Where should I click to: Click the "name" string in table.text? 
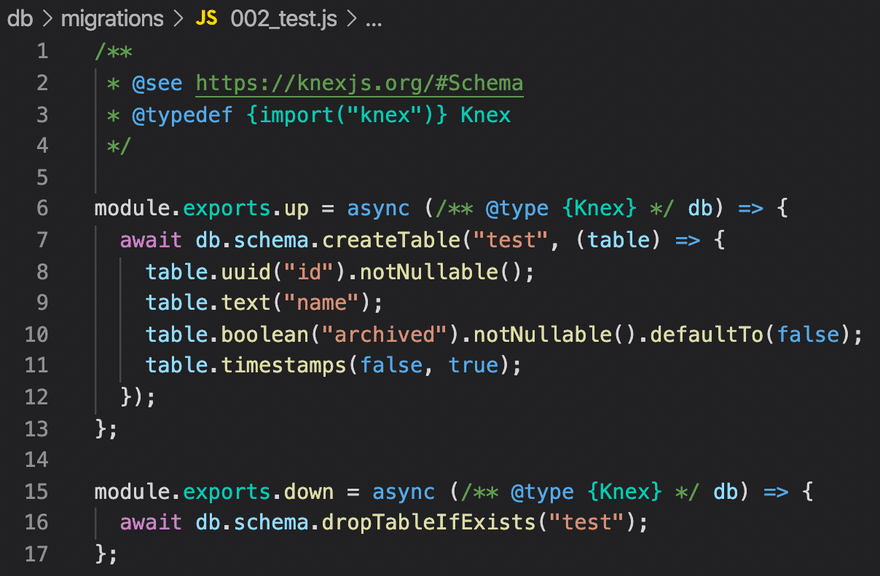point(321,302)
